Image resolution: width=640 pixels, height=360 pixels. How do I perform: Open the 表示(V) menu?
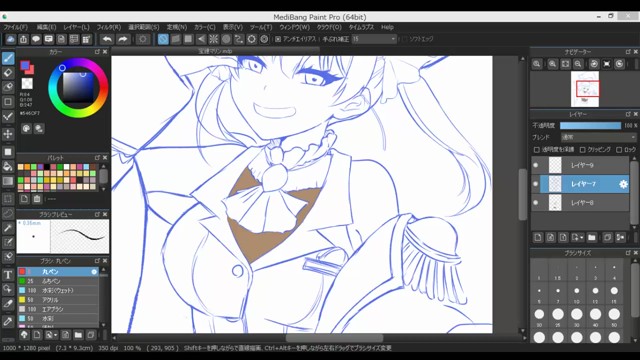click(x=233, y=27)
